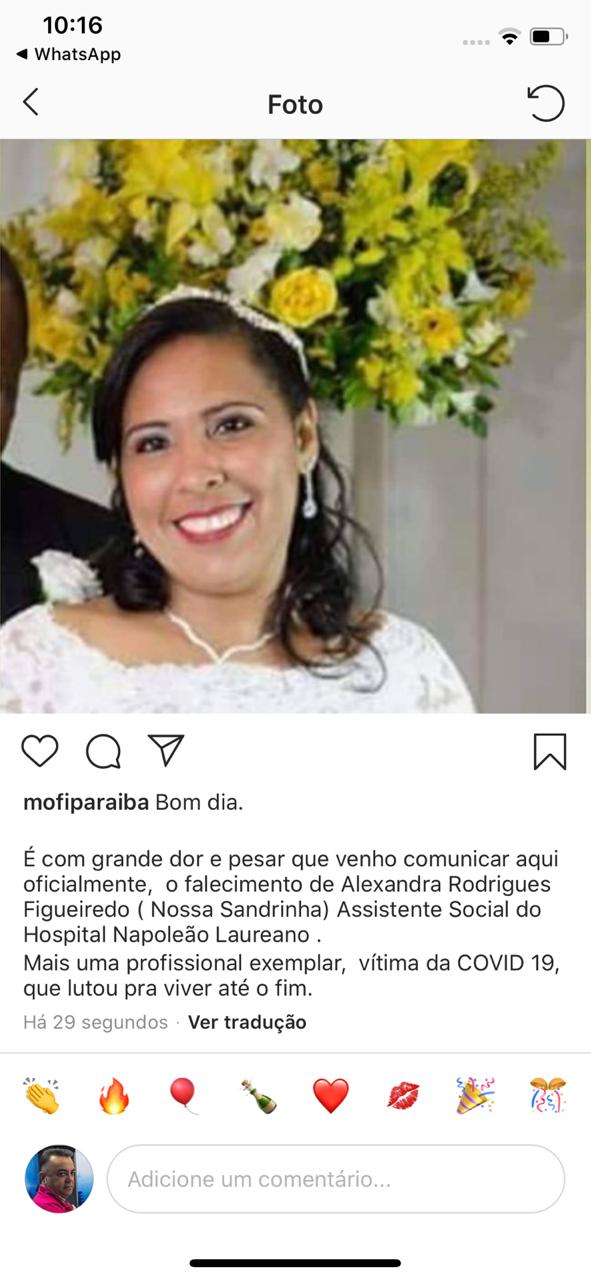The image size is (591, 1280).
Task: Insert party popper emoji
Action: 475,1097
